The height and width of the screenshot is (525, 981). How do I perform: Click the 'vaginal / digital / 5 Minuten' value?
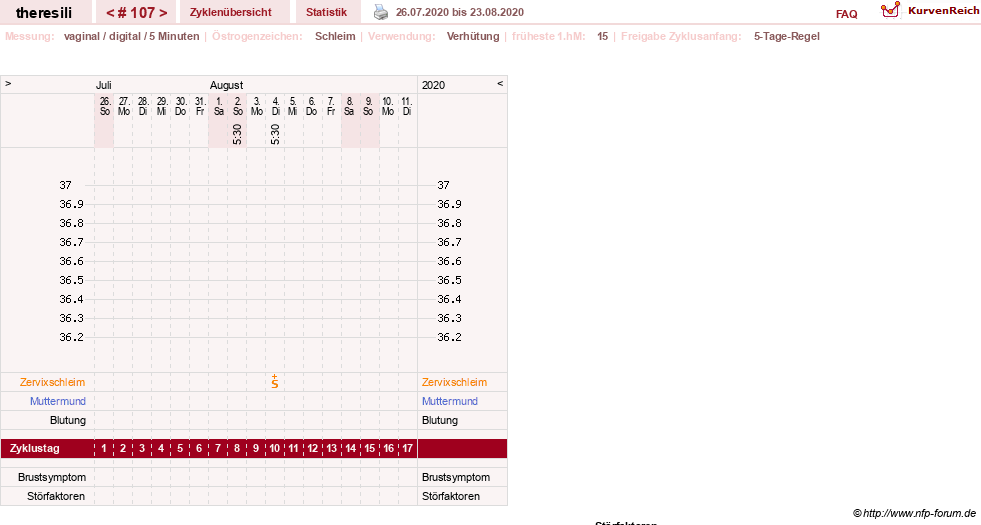131,36
